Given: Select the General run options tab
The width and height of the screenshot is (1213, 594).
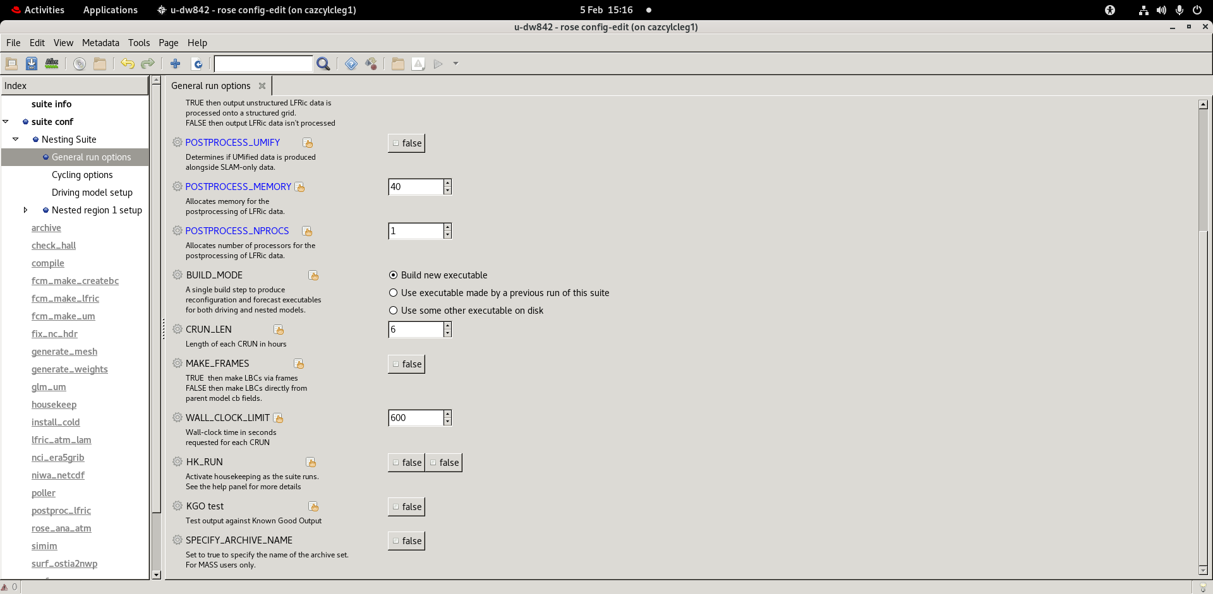Looking at the screenshot, I should pos(210,86).
